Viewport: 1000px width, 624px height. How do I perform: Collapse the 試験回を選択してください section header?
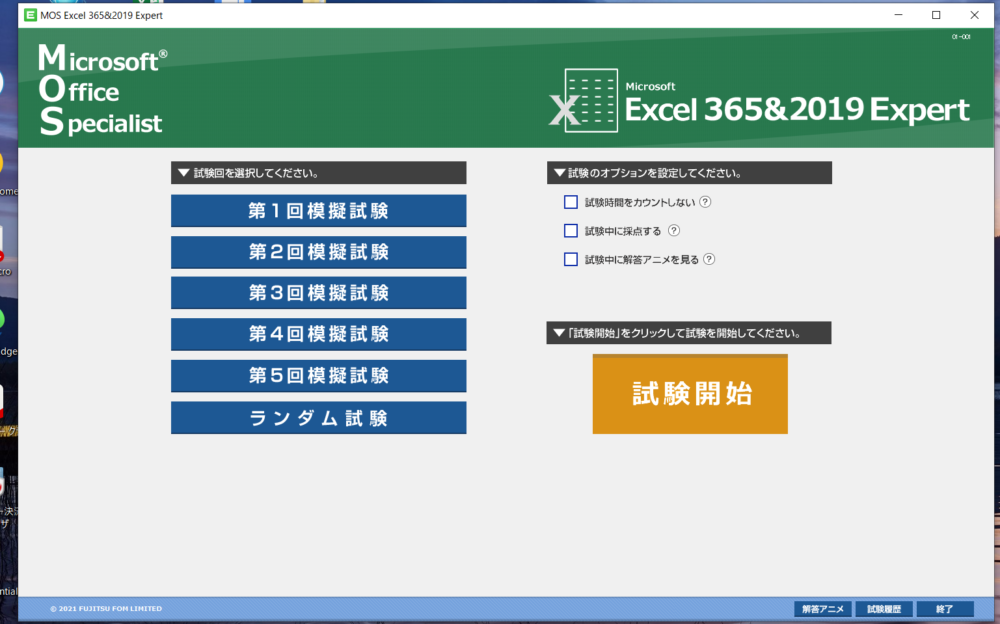[181, 172]
